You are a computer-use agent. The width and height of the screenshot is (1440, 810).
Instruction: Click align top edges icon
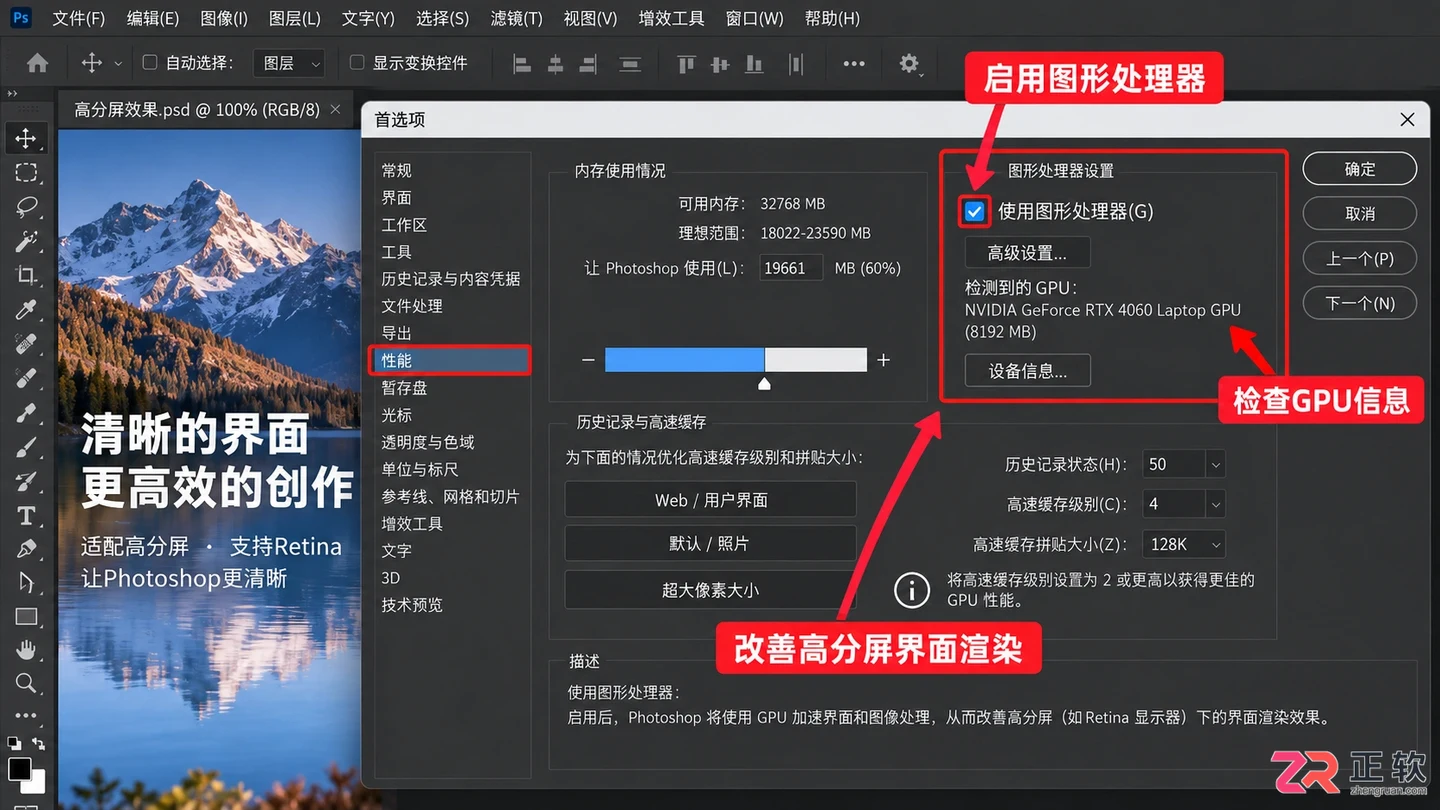[686, 64]
